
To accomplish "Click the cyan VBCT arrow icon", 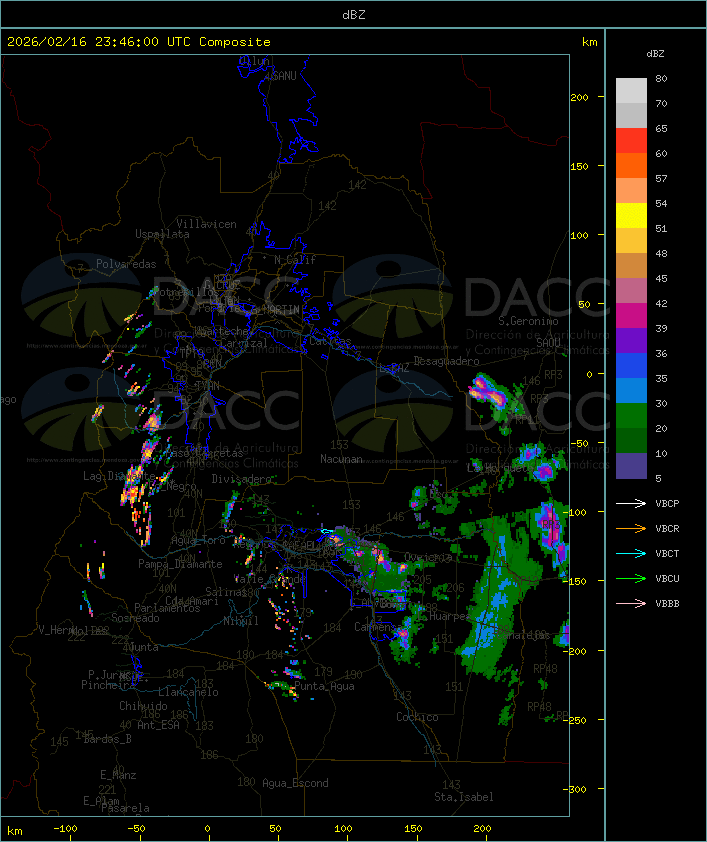I will click(x=631, y=553).
